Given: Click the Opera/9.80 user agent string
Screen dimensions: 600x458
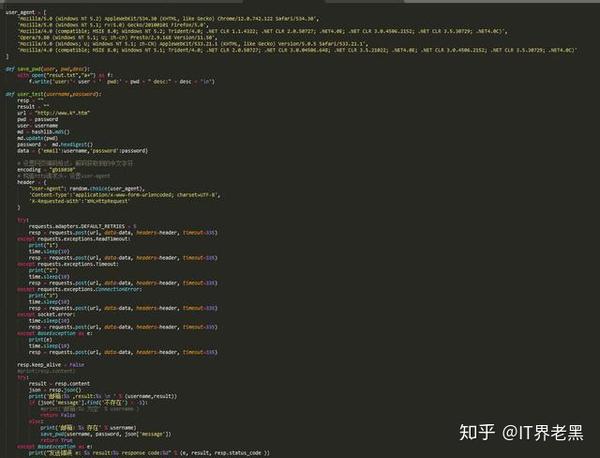Looking at the screenshot, I should coord(117,37).
